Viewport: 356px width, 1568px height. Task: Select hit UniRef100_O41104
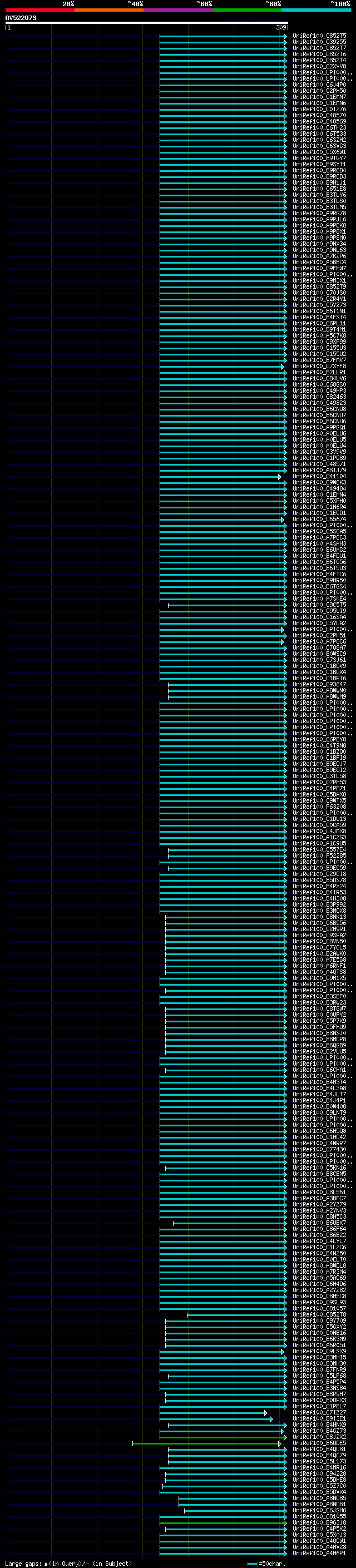pos(319,477)
